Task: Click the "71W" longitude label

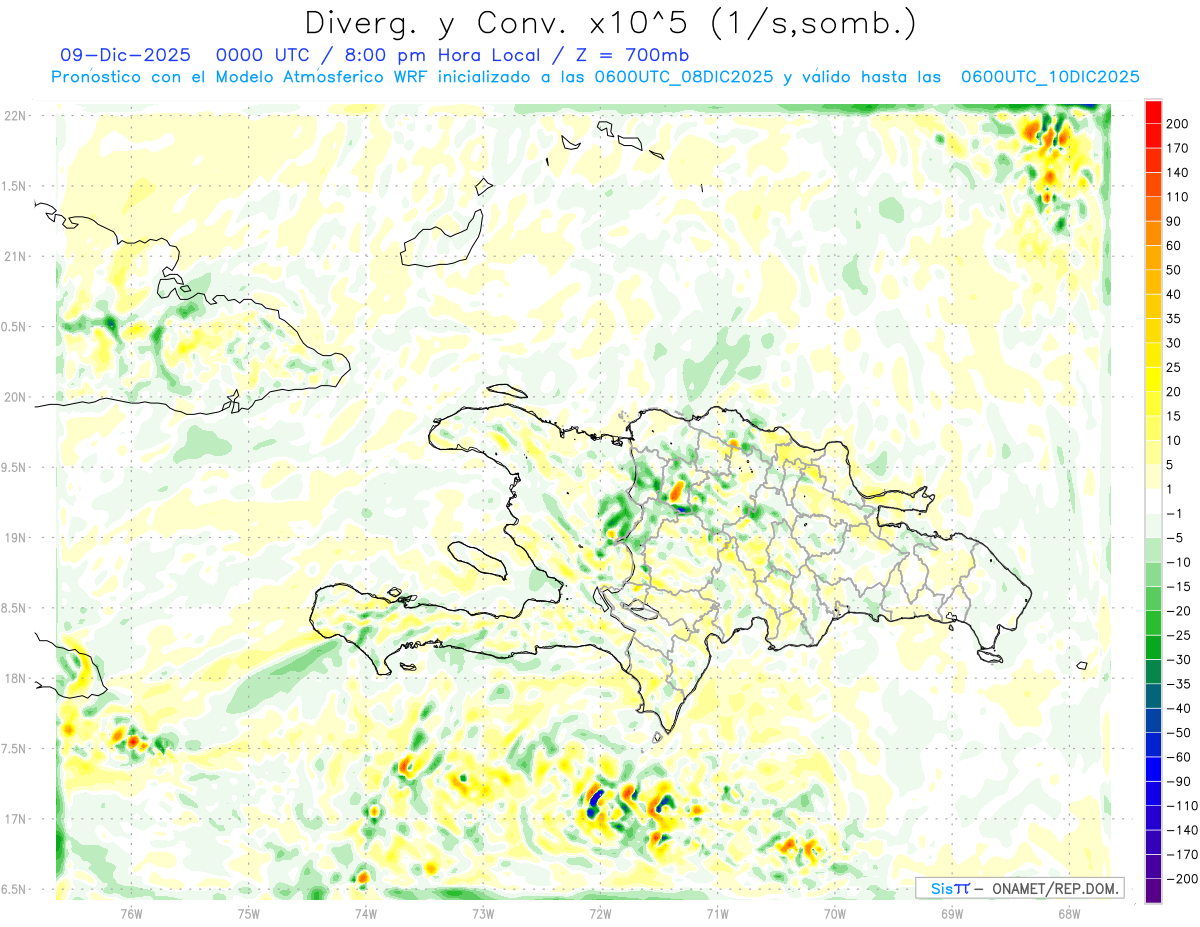Action: pyautogui.click(x=717, y=913)
